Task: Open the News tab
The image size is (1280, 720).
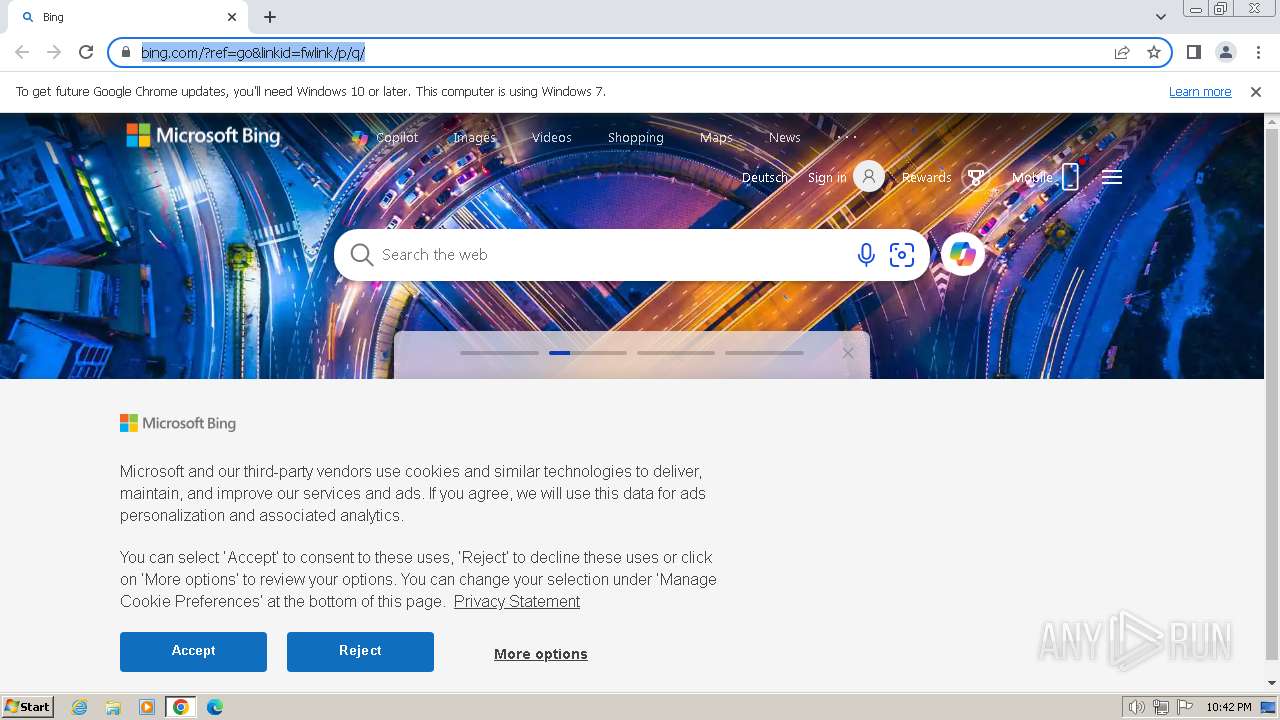Action: 784,138
